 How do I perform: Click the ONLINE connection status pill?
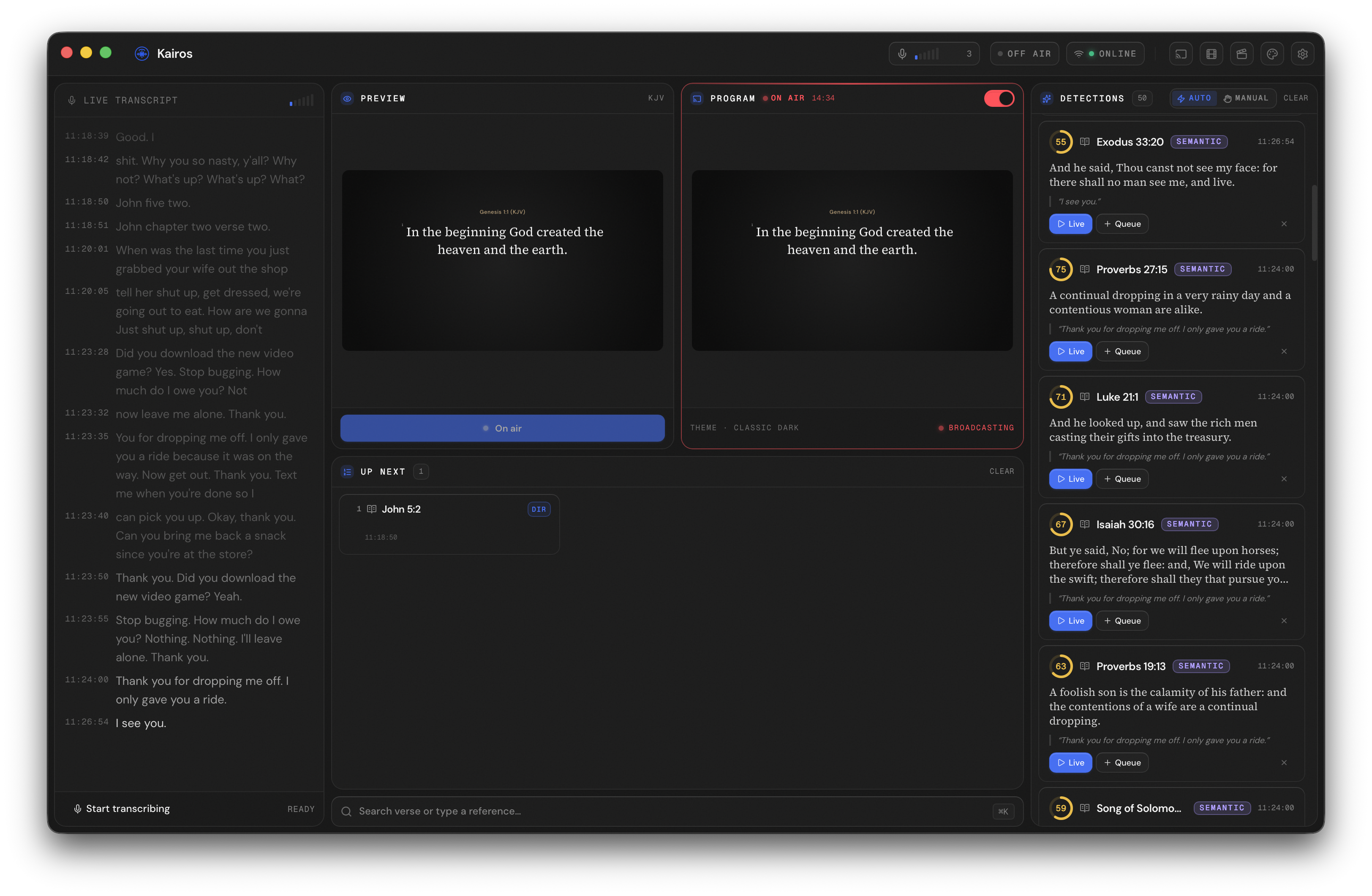pyautogui.click(x=1105, y=54)
